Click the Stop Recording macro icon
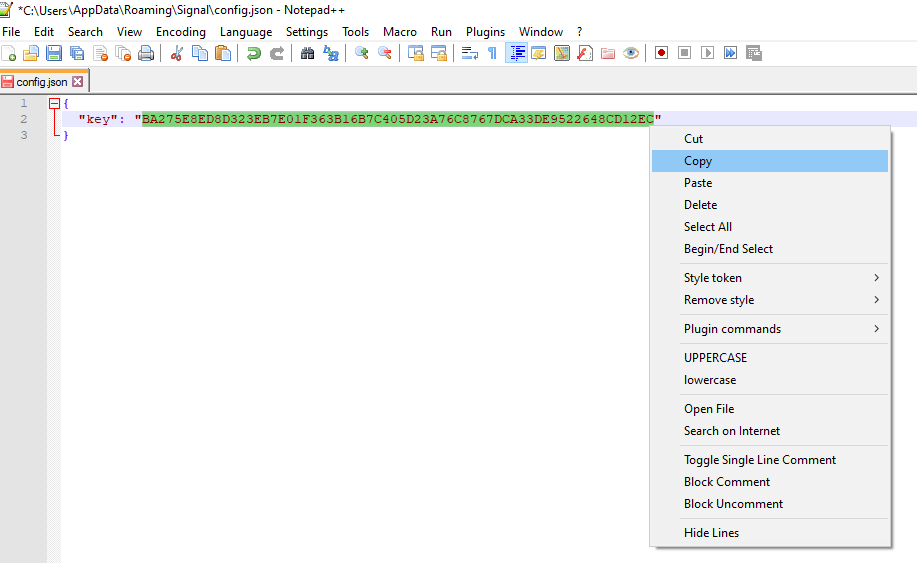 click(684, 53)
